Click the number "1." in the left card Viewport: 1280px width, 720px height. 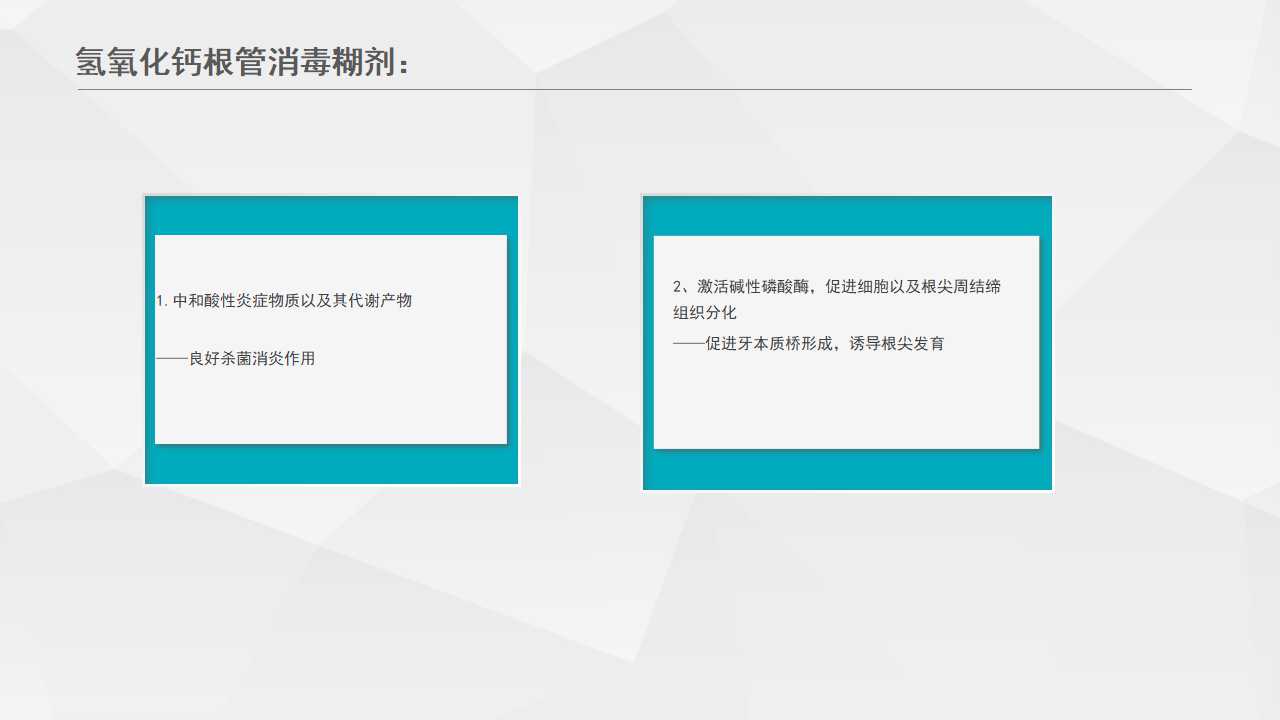(162, 301)
